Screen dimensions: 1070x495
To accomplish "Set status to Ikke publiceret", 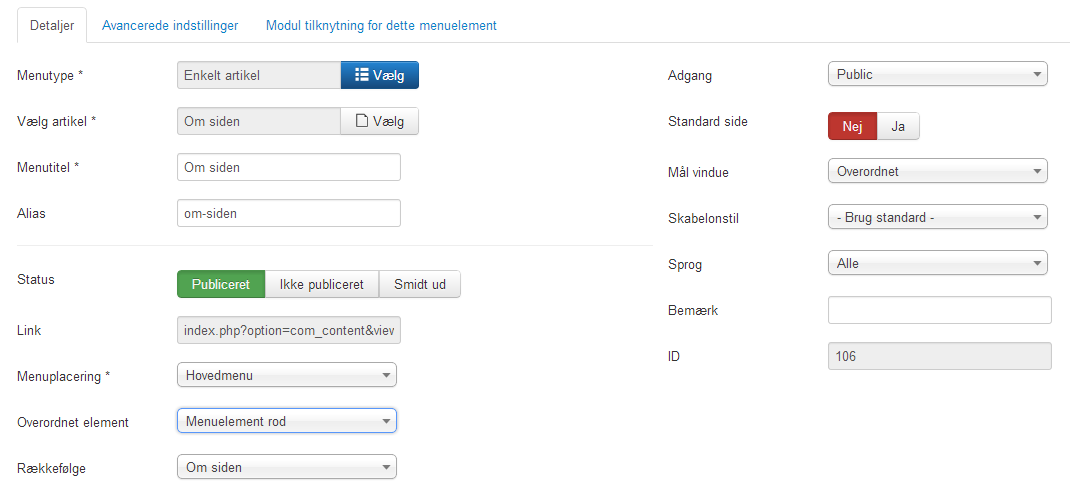I will coord(321,284).
